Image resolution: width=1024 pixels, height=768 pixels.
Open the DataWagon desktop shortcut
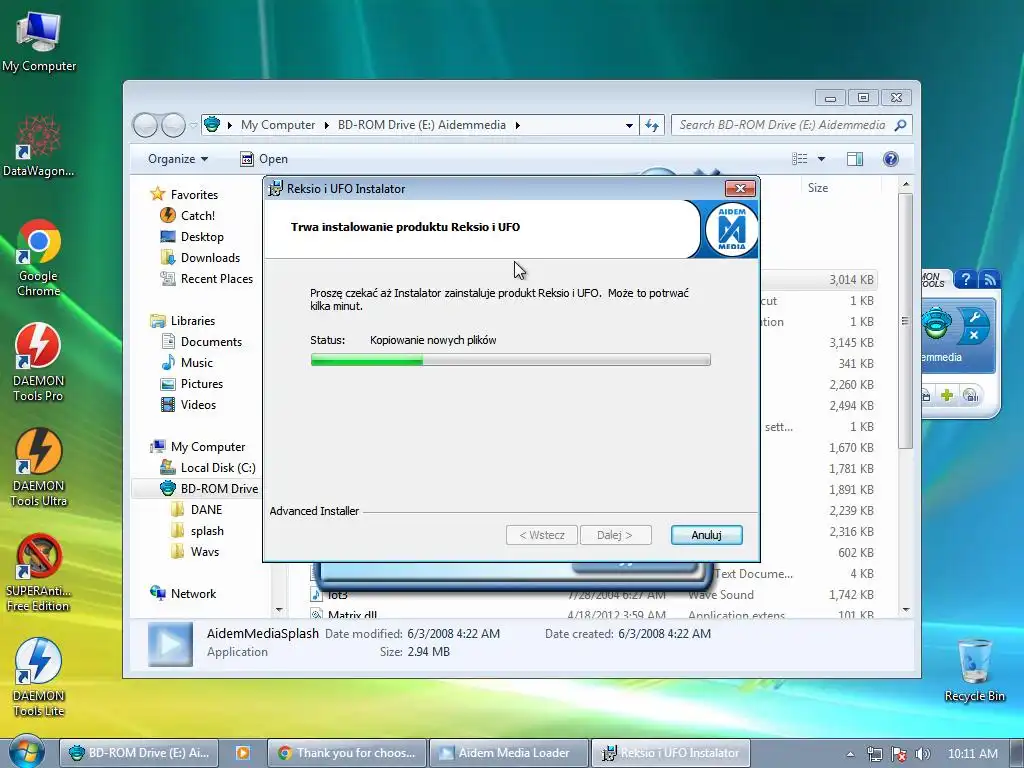pyautogui.click(x=39, y=146)
